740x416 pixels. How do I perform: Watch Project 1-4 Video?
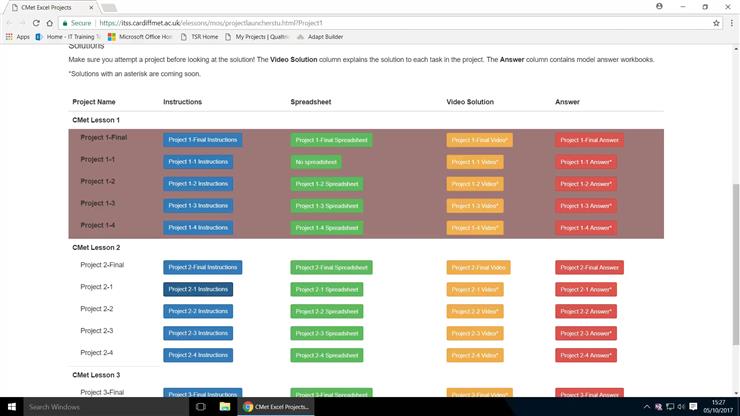point(475,228)
